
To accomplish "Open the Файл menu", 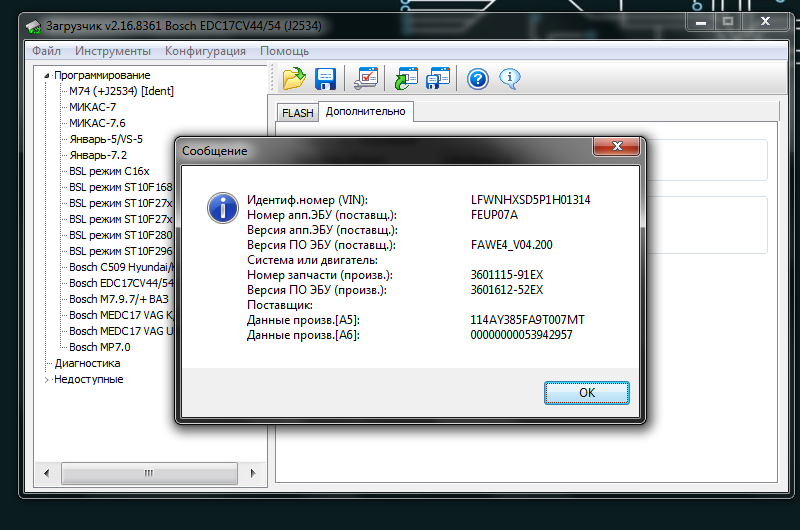I will pyautogui.click(x=46, y=51).
